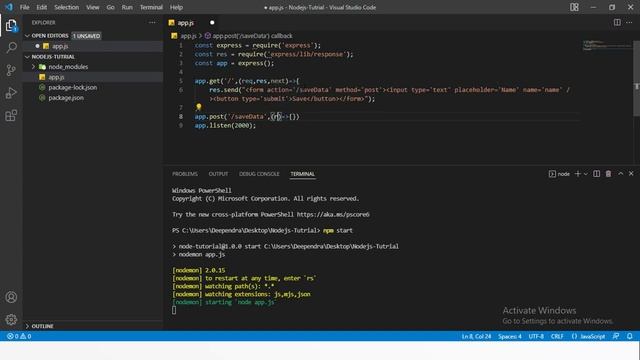Open the File menu
This screenshot has height=360, width=640.
(24, 7)
